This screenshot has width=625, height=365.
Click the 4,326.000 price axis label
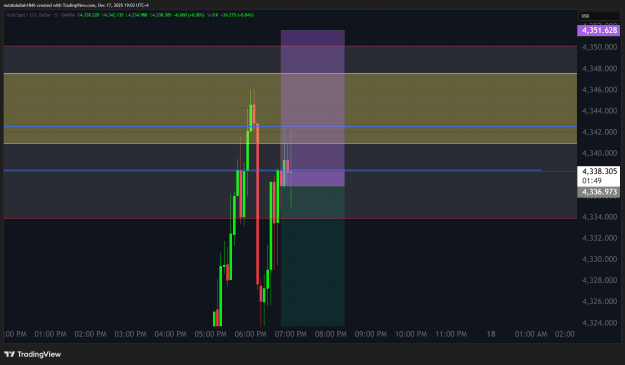point(599,301)
